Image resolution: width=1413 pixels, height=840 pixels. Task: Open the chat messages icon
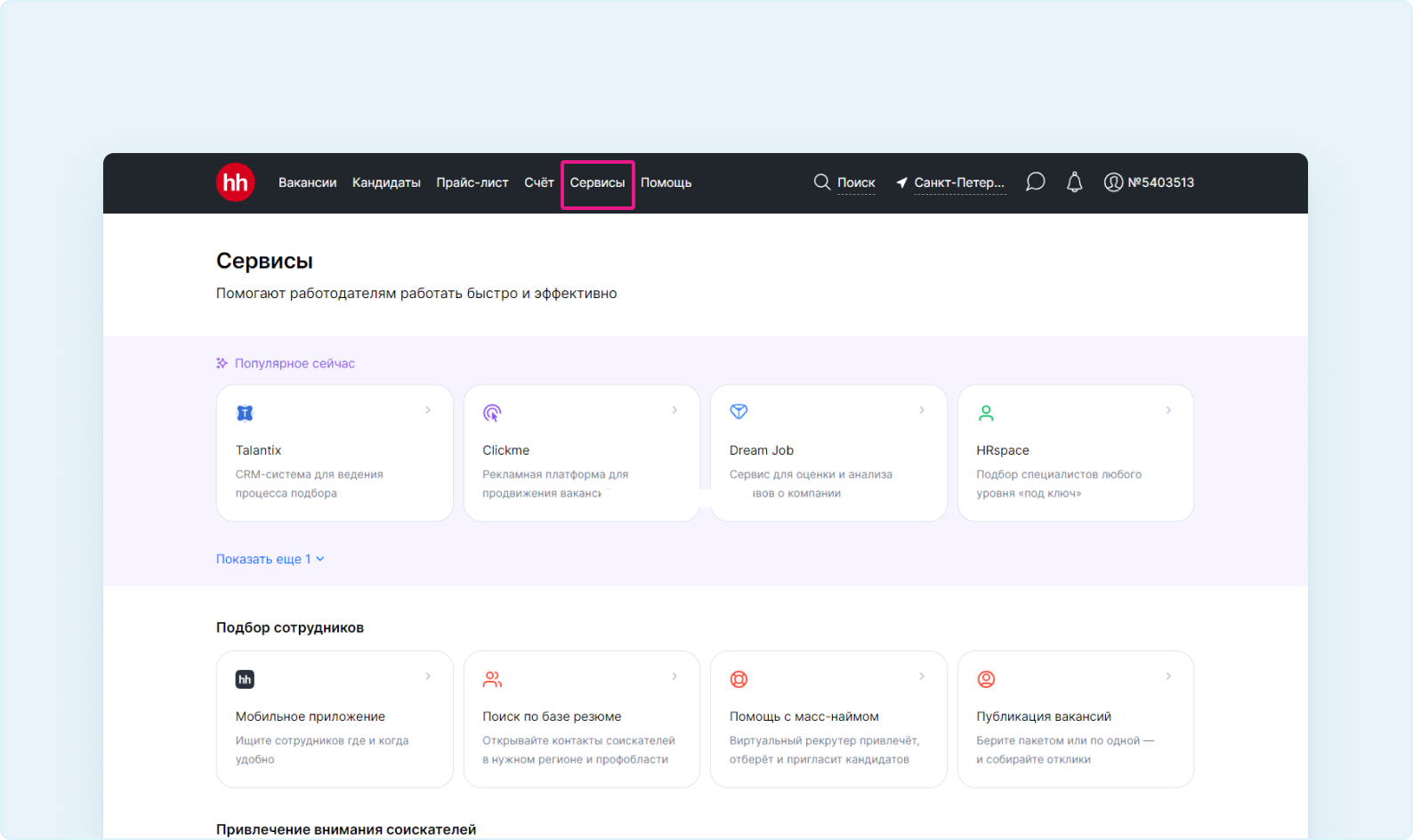point(1035,182)
